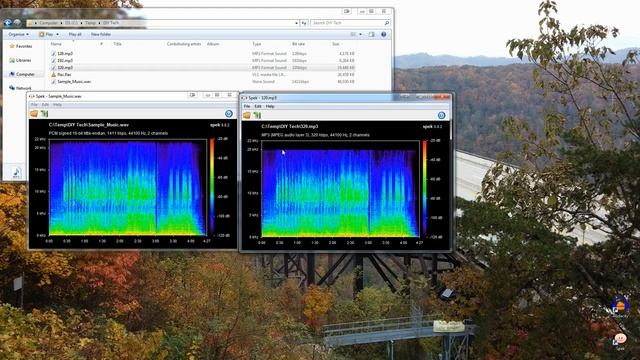The height and width of the screenshot is (360, 640).
Task: Click Temp breadcrumb in address bar
Action: click(x=90, y=23)
